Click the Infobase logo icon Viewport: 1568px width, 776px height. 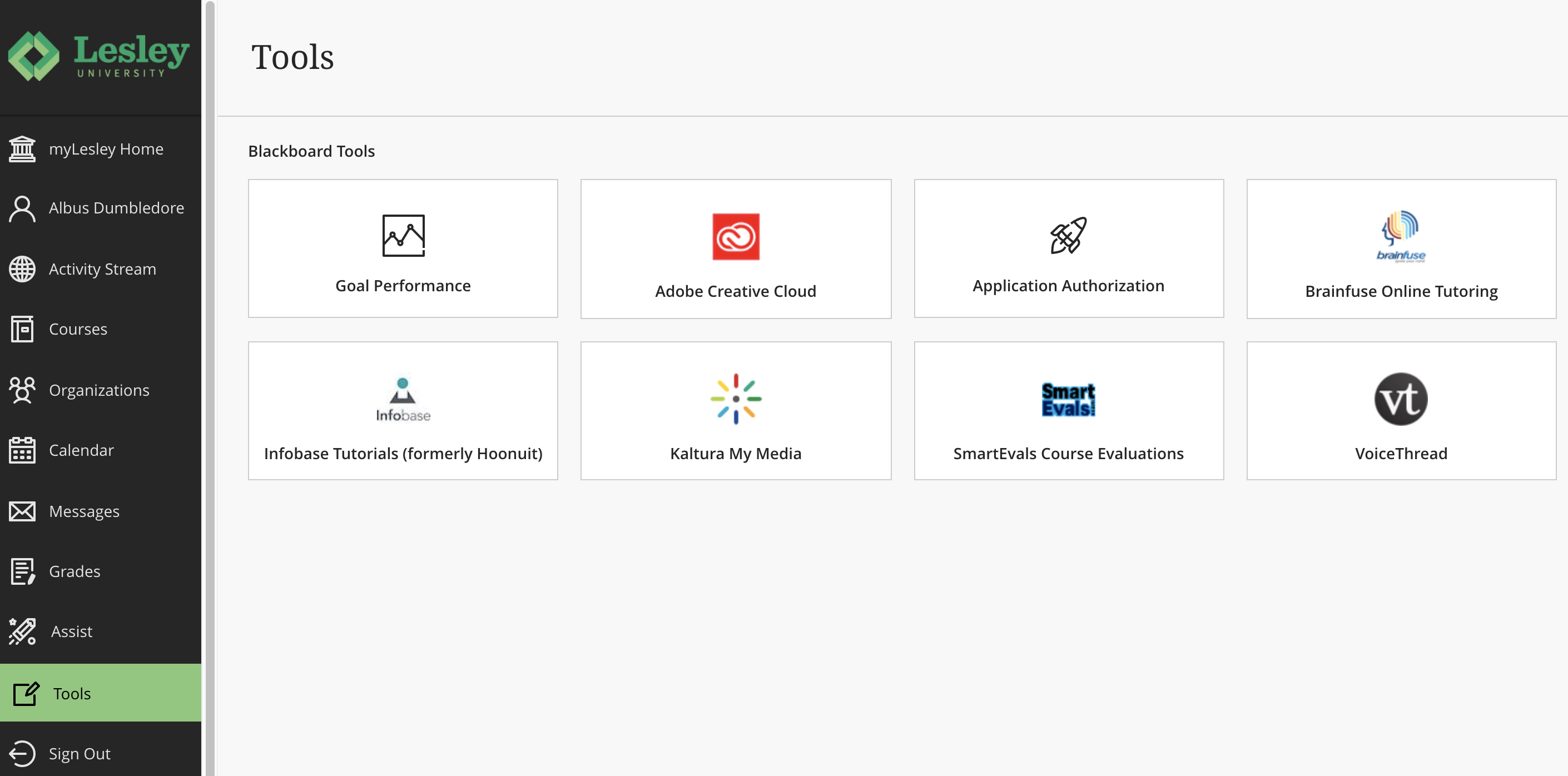point(403,399)
